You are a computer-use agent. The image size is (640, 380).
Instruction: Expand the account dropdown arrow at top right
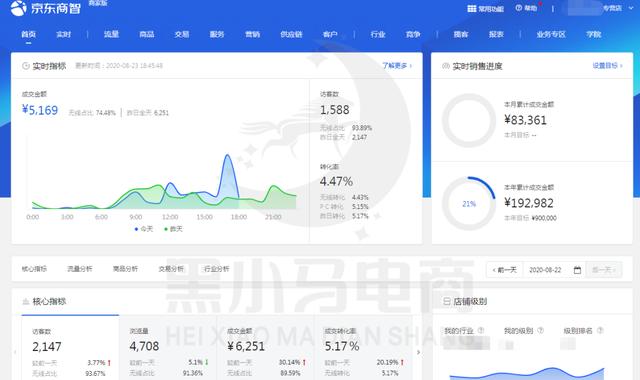pos(631,8)
